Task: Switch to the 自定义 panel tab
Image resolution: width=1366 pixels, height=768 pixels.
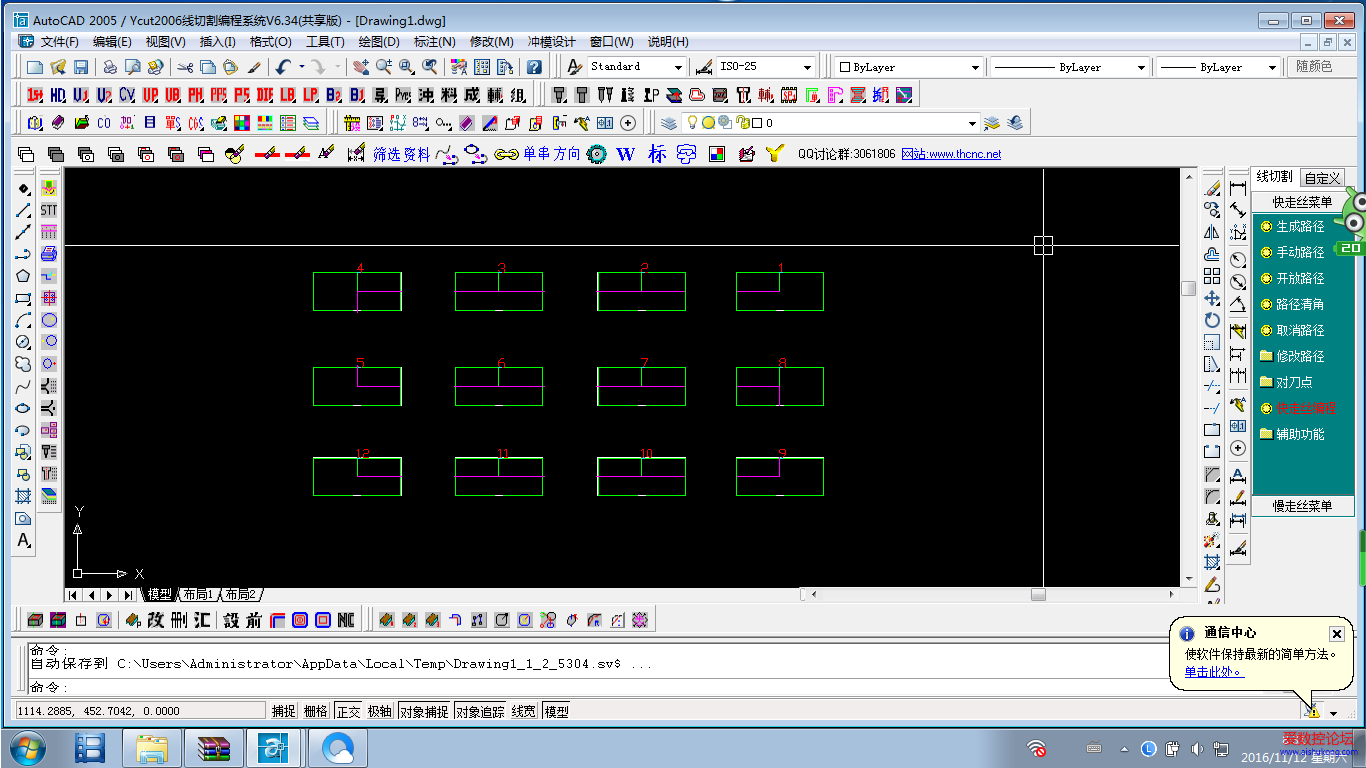Action: pos(1321,178)
